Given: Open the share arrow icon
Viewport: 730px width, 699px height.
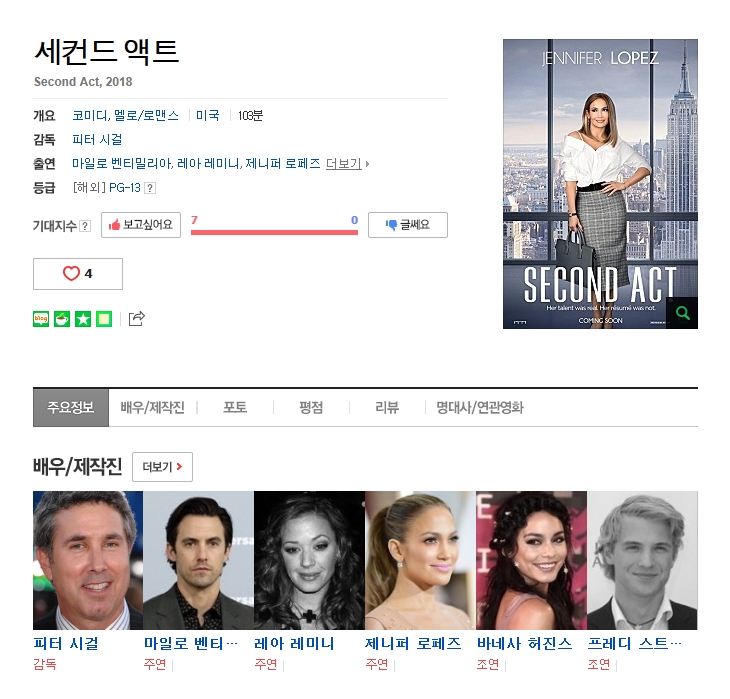Looking at the screenshot, I should (x=136, y=319).
